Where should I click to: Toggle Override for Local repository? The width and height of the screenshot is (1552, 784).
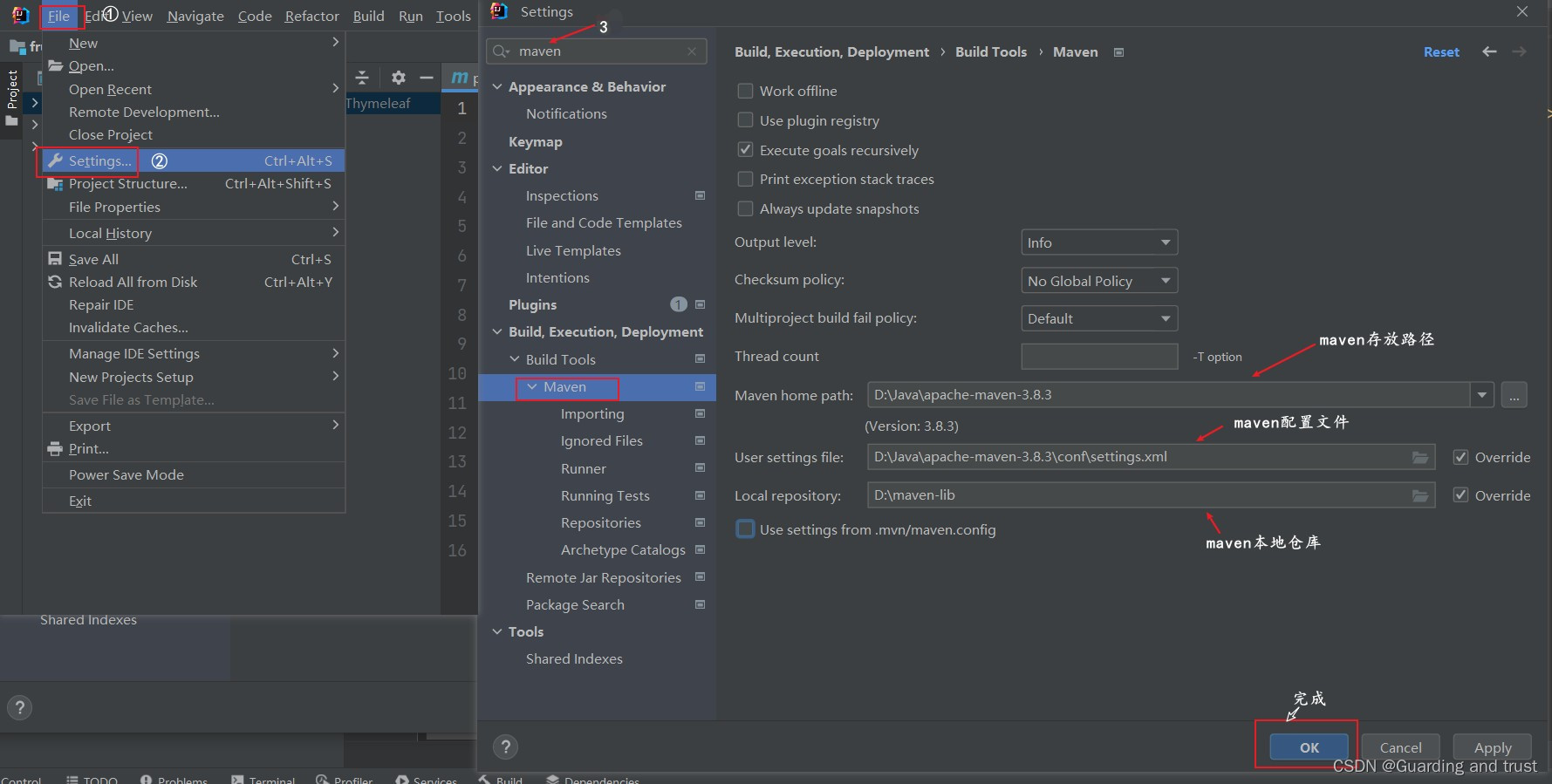click(x=1460, y=494)
